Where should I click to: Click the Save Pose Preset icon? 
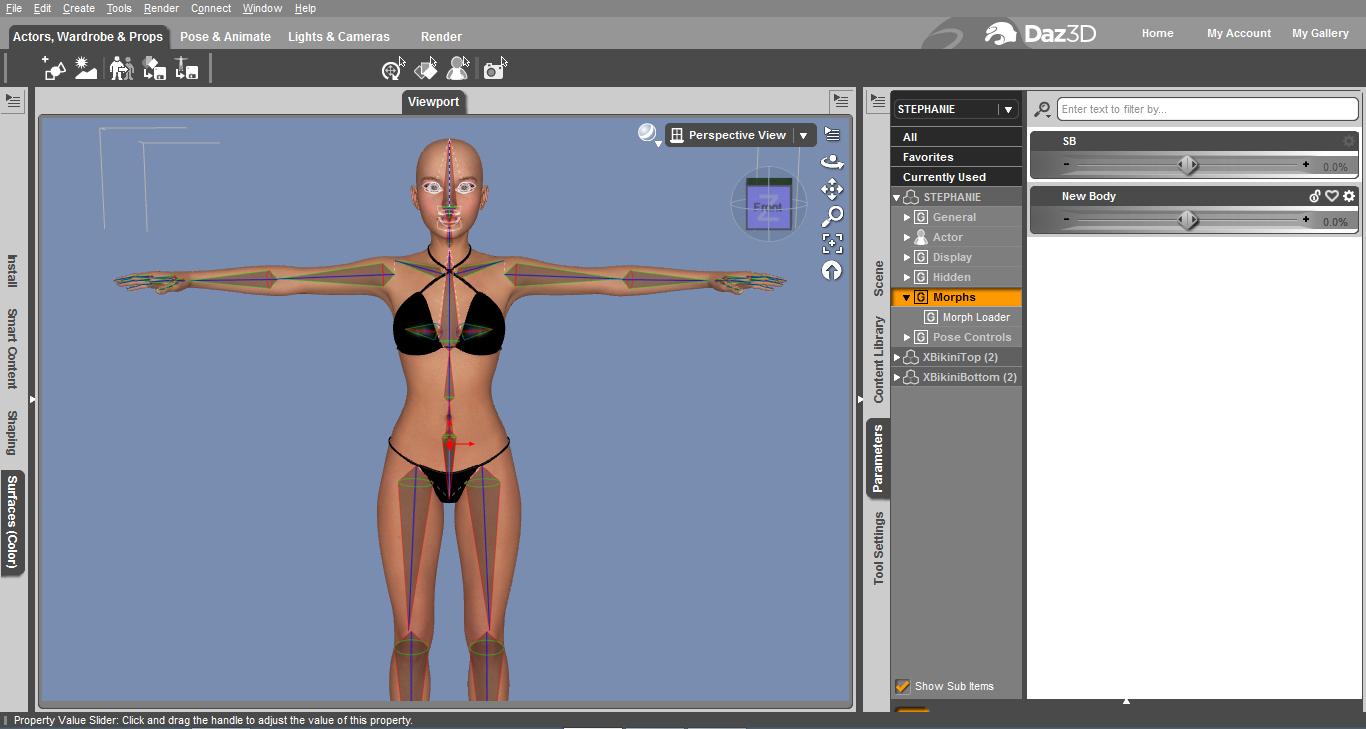pos(187,68)
